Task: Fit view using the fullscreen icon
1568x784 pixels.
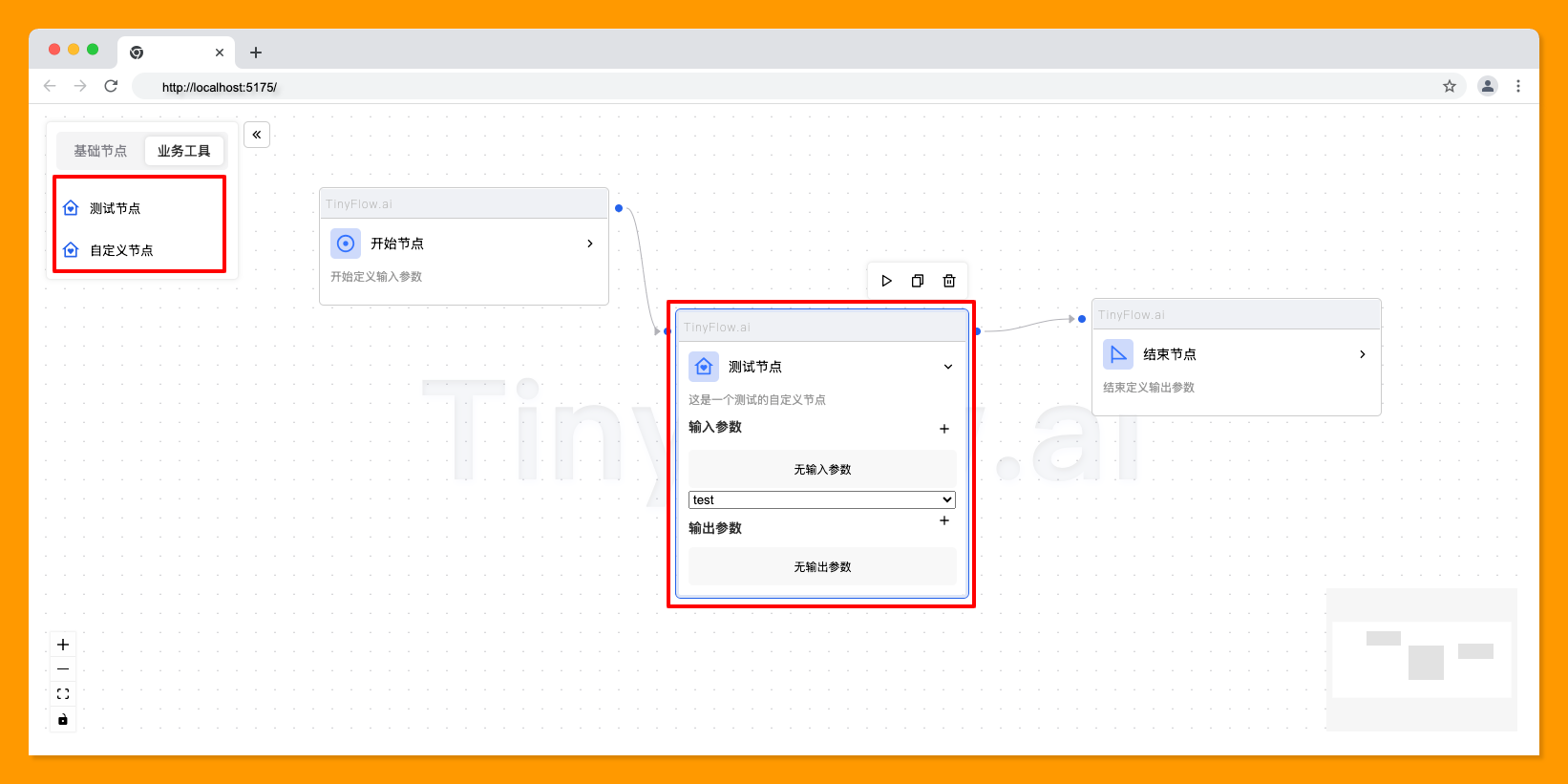Action: [63, 694]
